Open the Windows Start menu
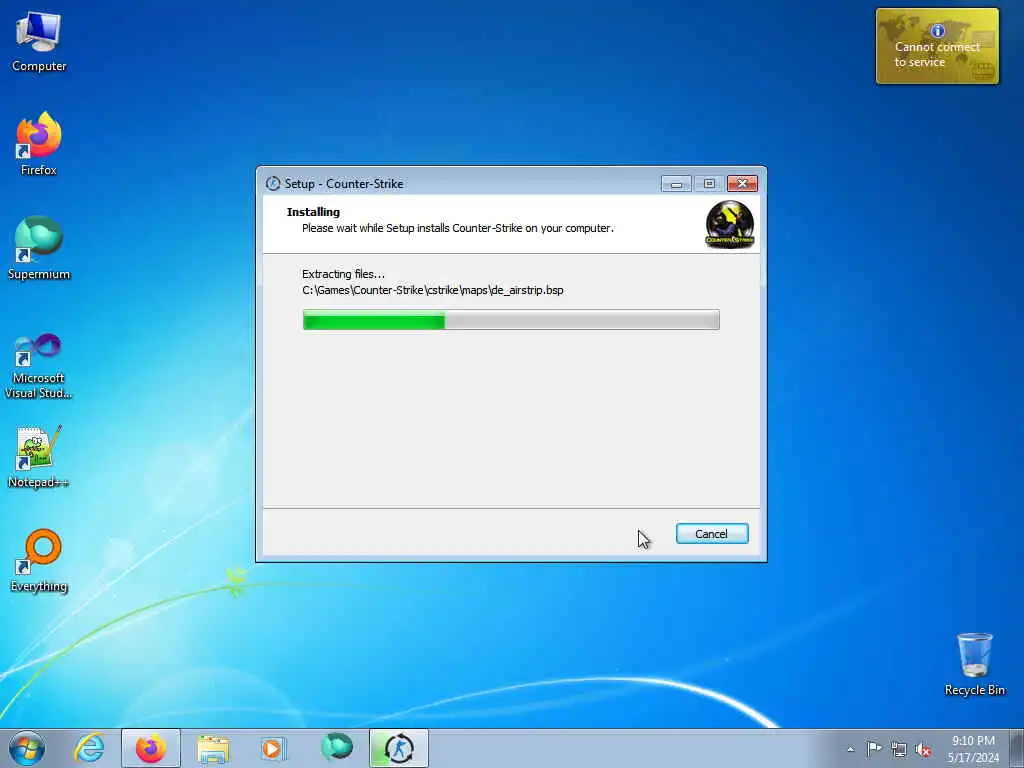1024x768 pixels. (x=27, y=748)
